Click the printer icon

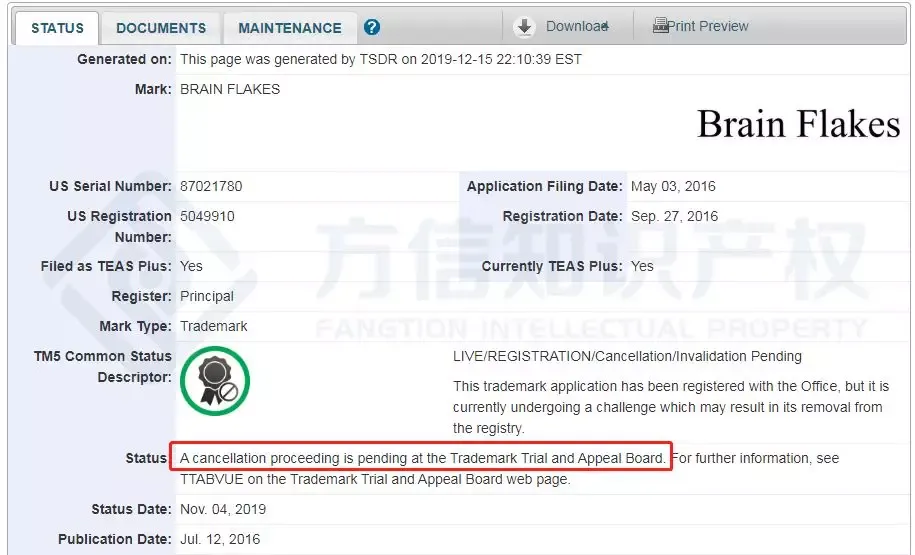pyautogui.click(x=660, y=25)
